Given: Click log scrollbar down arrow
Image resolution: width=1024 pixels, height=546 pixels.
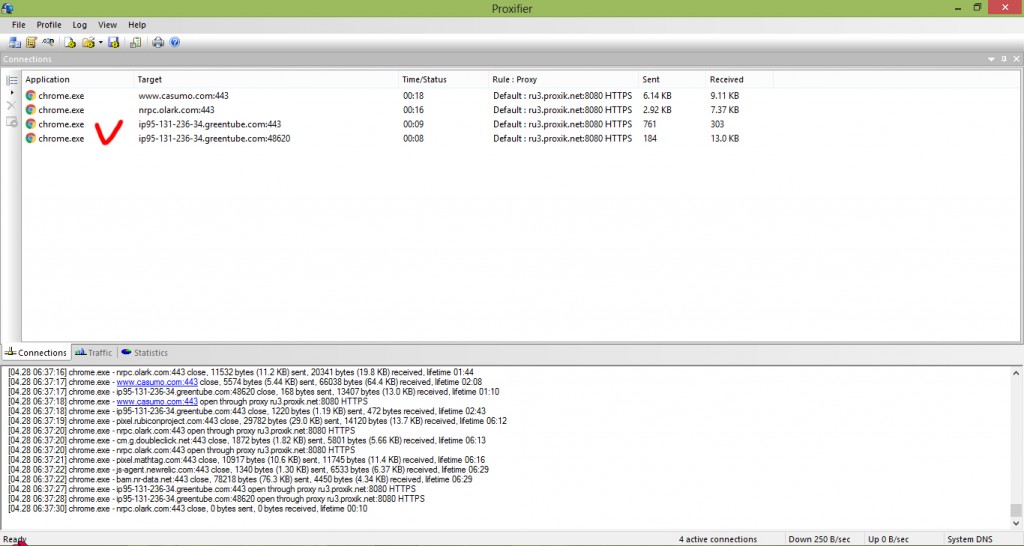Looking at the screenshot, I should (1016, 523).
